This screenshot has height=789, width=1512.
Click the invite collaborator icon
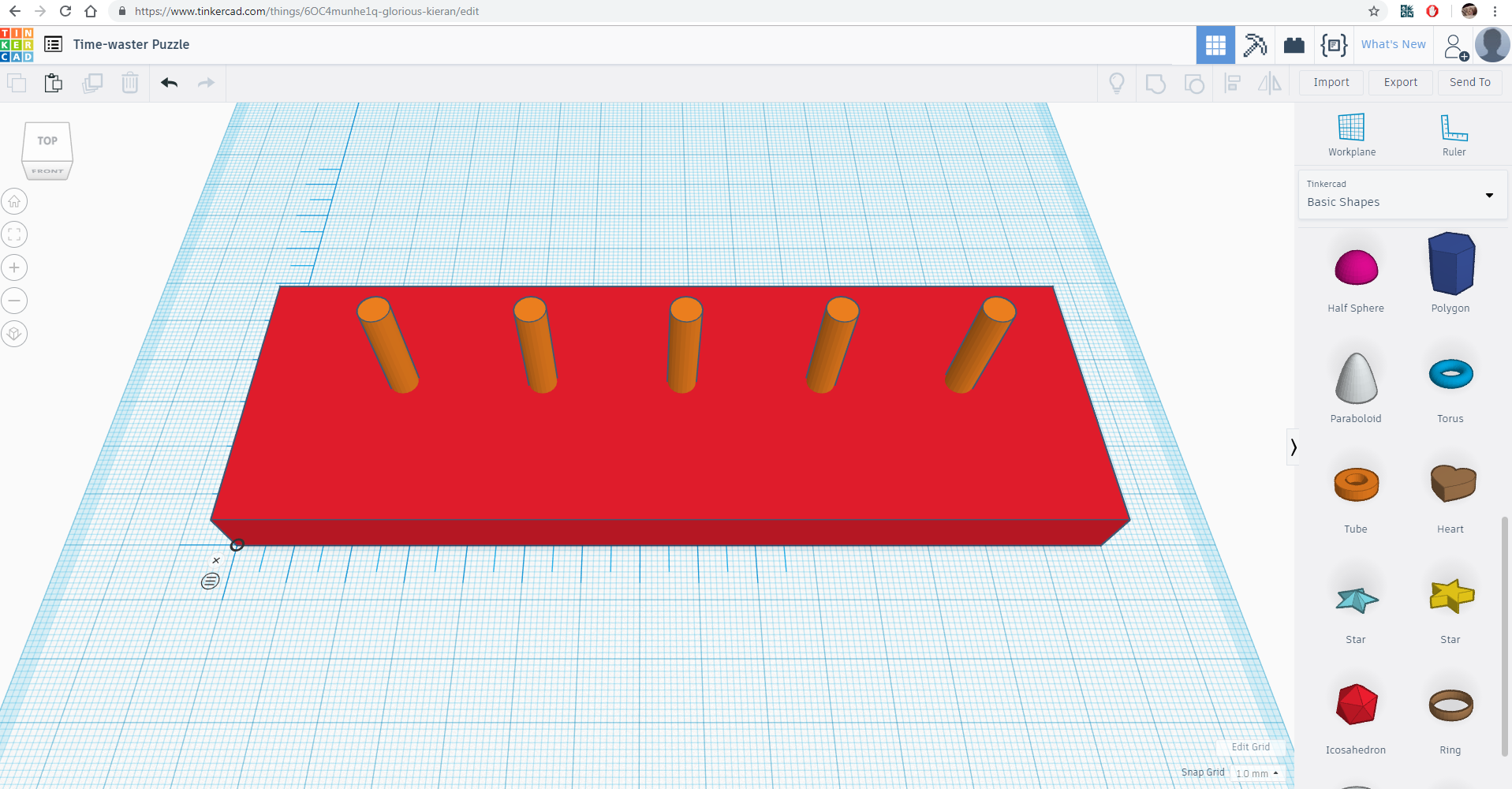(1455, 47)
